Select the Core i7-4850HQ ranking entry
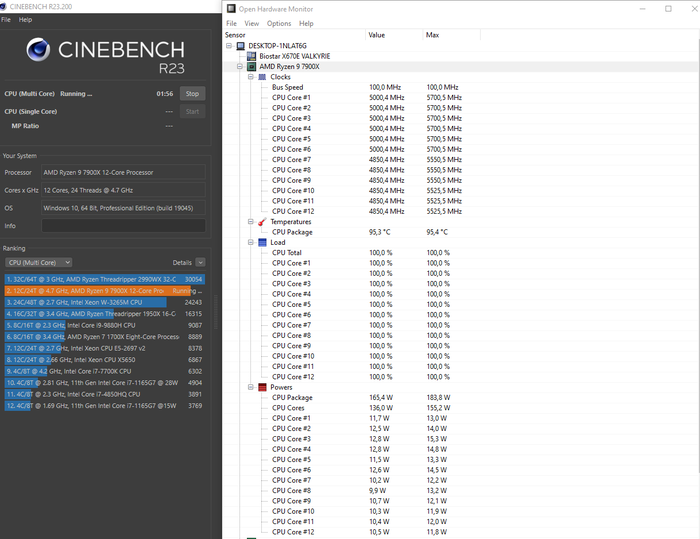The width and height of the screenshot is (700, 539). (104, 394)
